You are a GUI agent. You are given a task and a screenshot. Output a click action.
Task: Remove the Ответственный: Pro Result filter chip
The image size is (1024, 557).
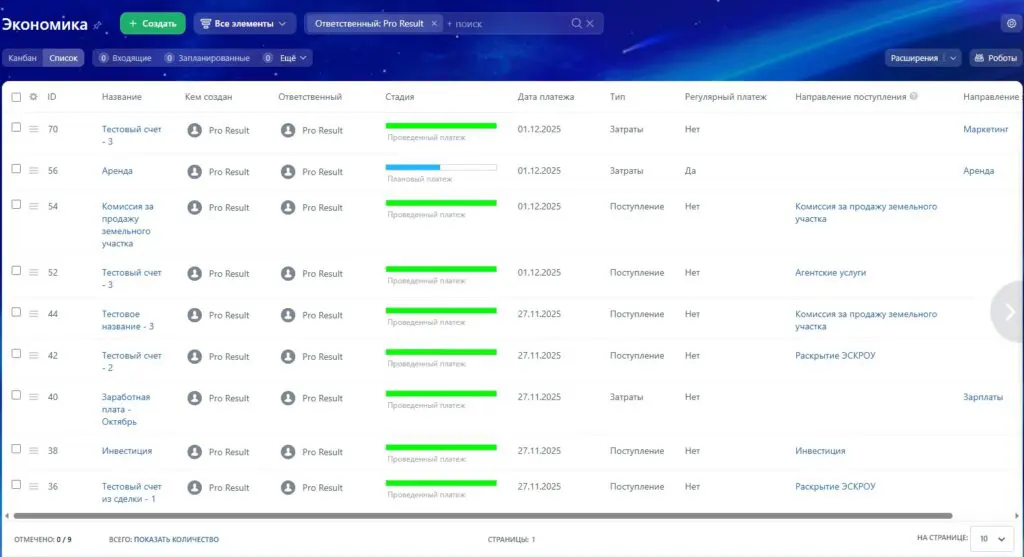click(434, 24)
